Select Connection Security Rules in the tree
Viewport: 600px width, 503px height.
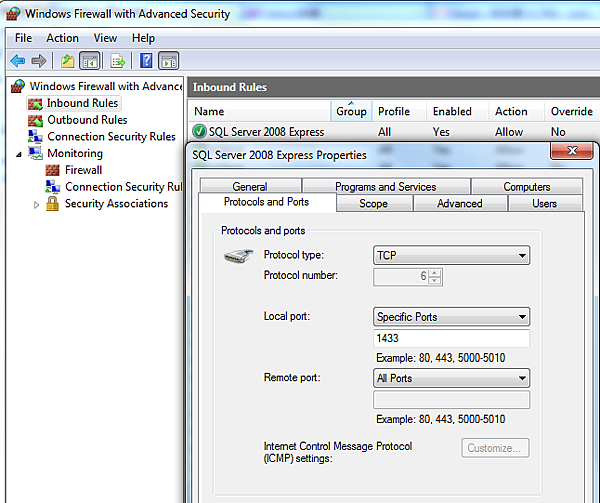point(111,137)
